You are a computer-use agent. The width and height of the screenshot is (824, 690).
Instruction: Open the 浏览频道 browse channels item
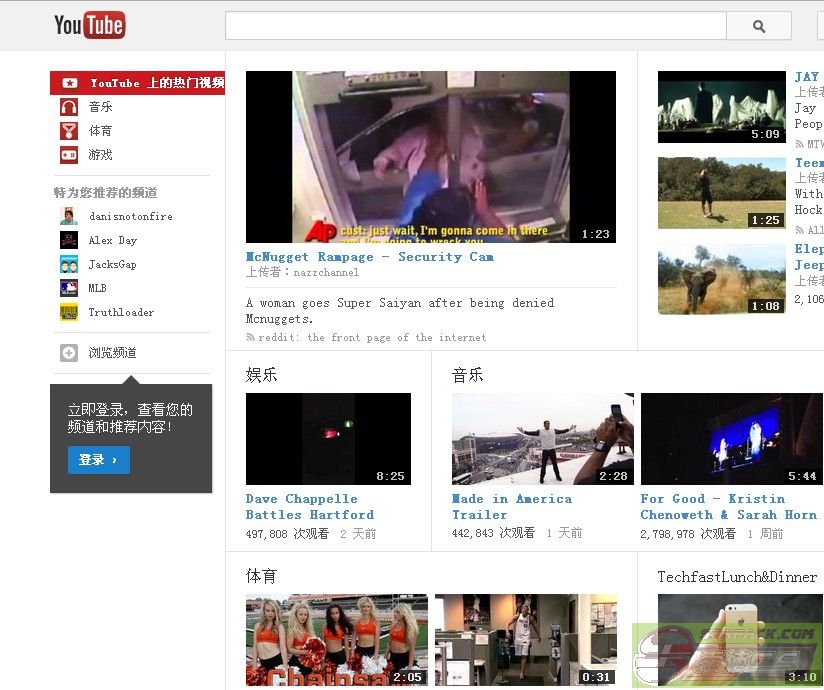[112, 352]
